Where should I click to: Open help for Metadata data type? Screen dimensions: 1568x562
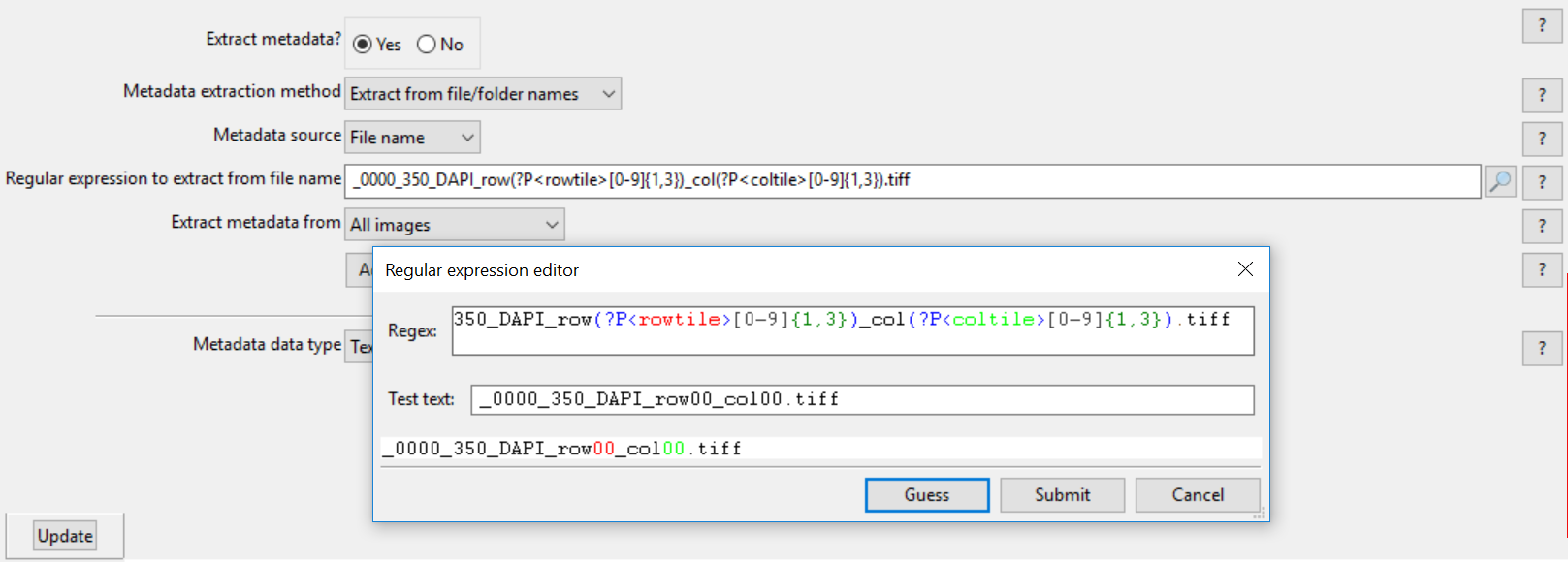coord(1541,348)
